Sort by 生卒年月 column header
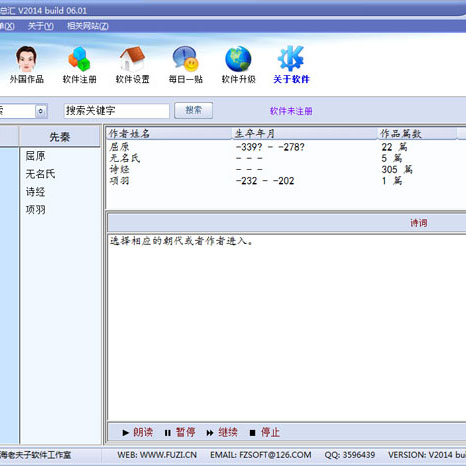The height and width of the screenshot is (466, 466). click(305, 134)
